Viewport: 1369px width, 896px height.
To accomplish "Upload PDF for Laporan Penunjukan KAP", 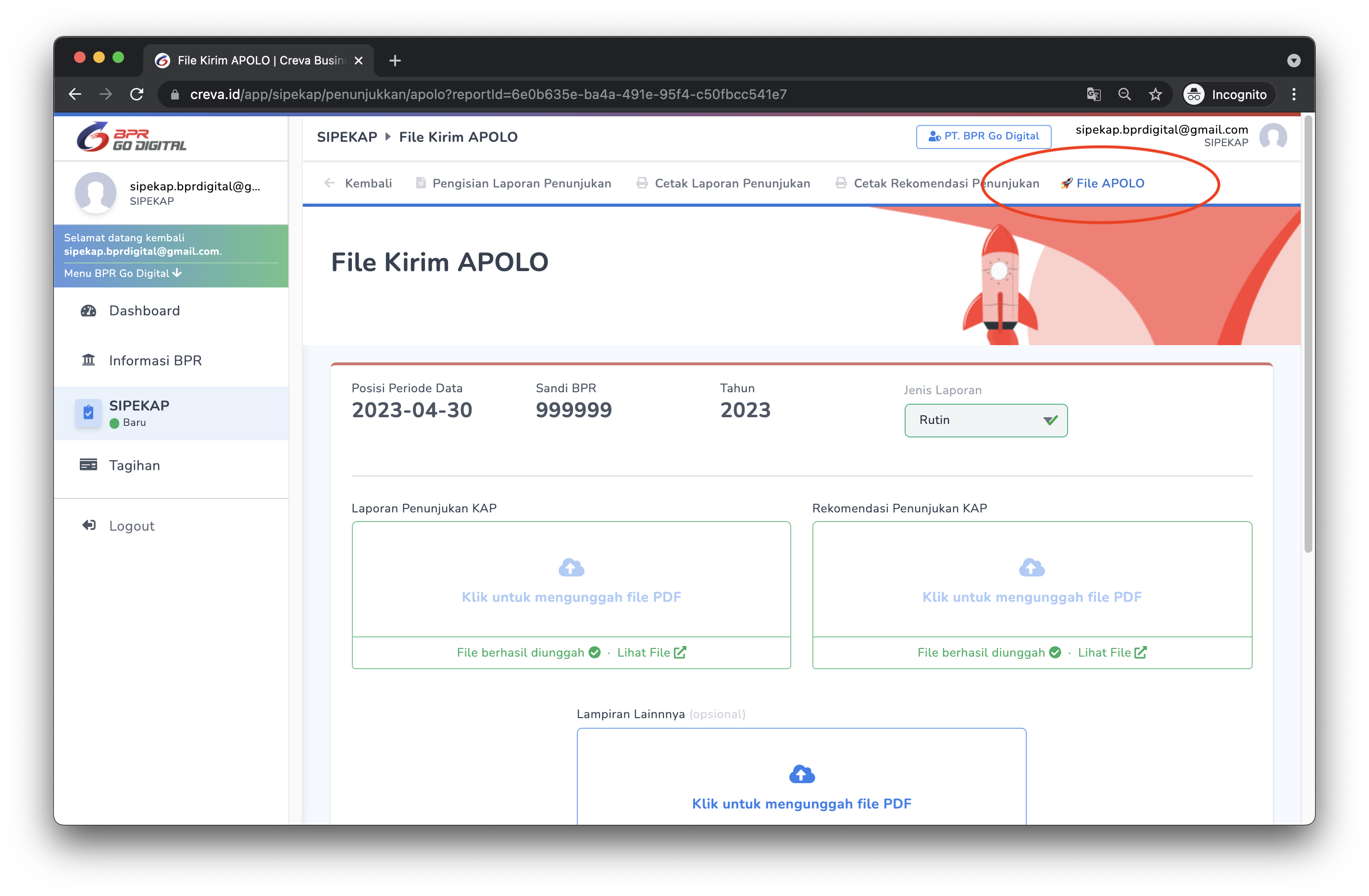I will click(571, 579).
